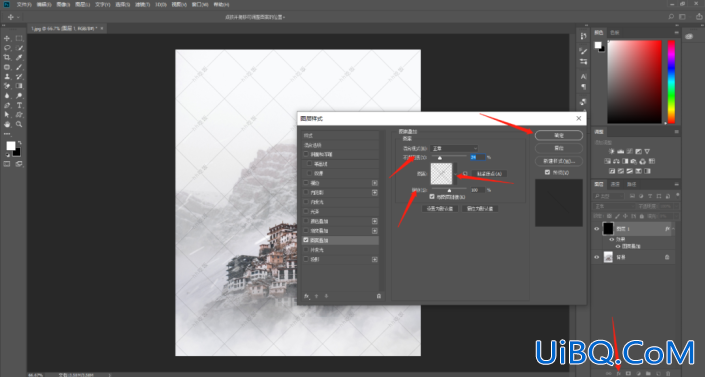Click plus button beside Color Overlay

coord(375,221)
